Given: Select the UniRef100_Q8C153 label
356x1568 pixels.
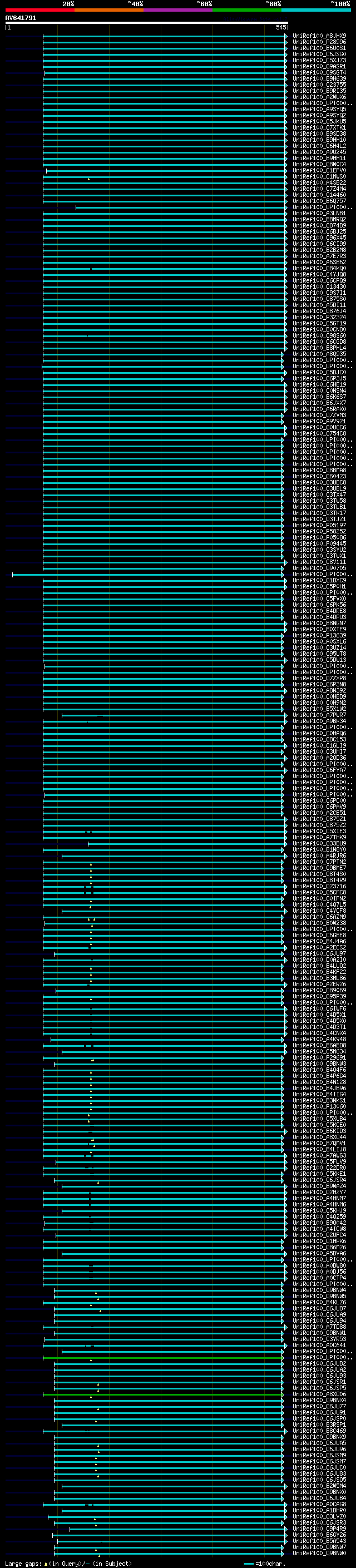Looking at the screenshot, I should (319, 740).
